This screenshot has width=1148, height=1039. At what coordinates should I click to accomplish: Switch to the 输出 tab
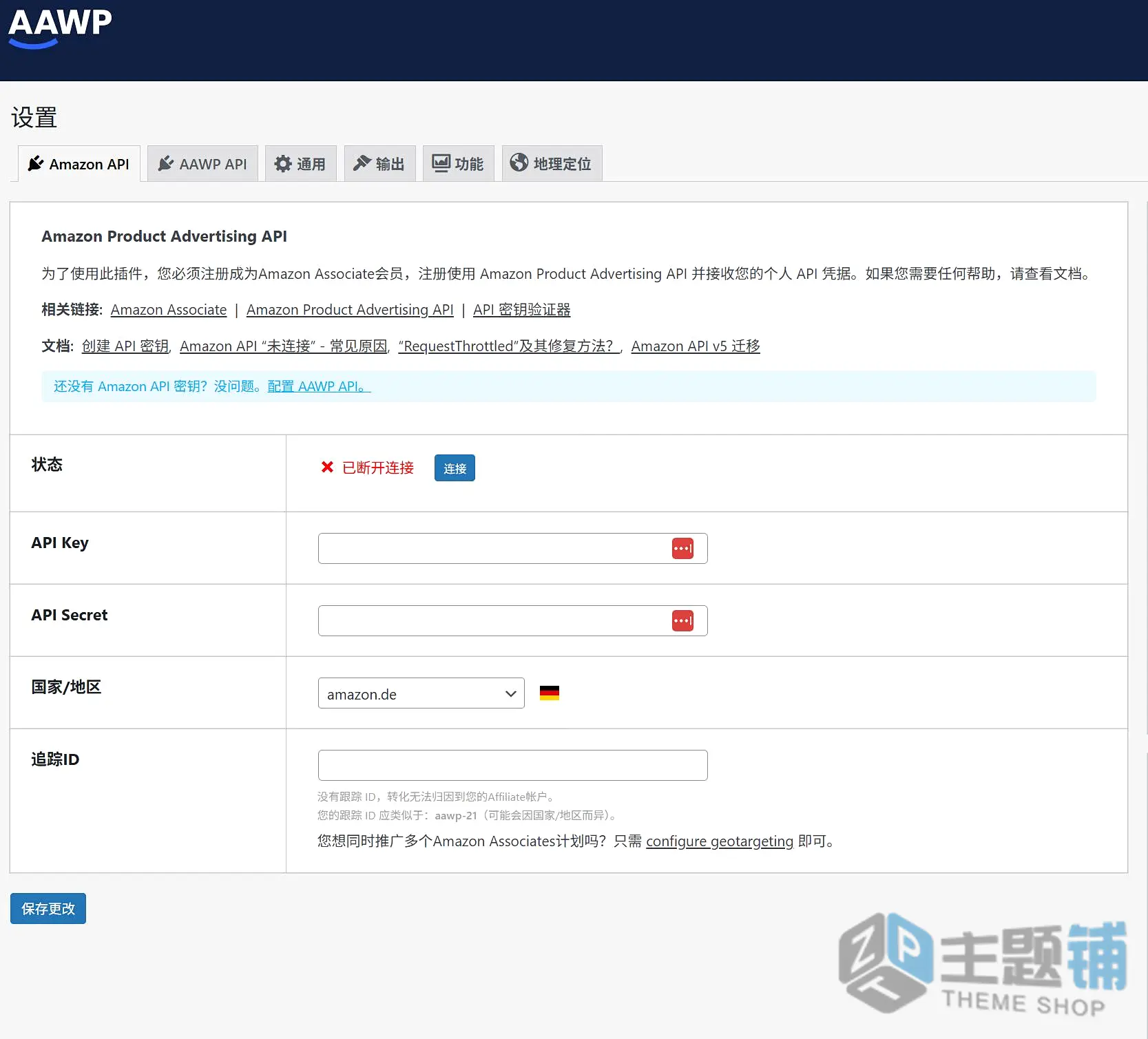pyautogui.click(x=379, y=164)
